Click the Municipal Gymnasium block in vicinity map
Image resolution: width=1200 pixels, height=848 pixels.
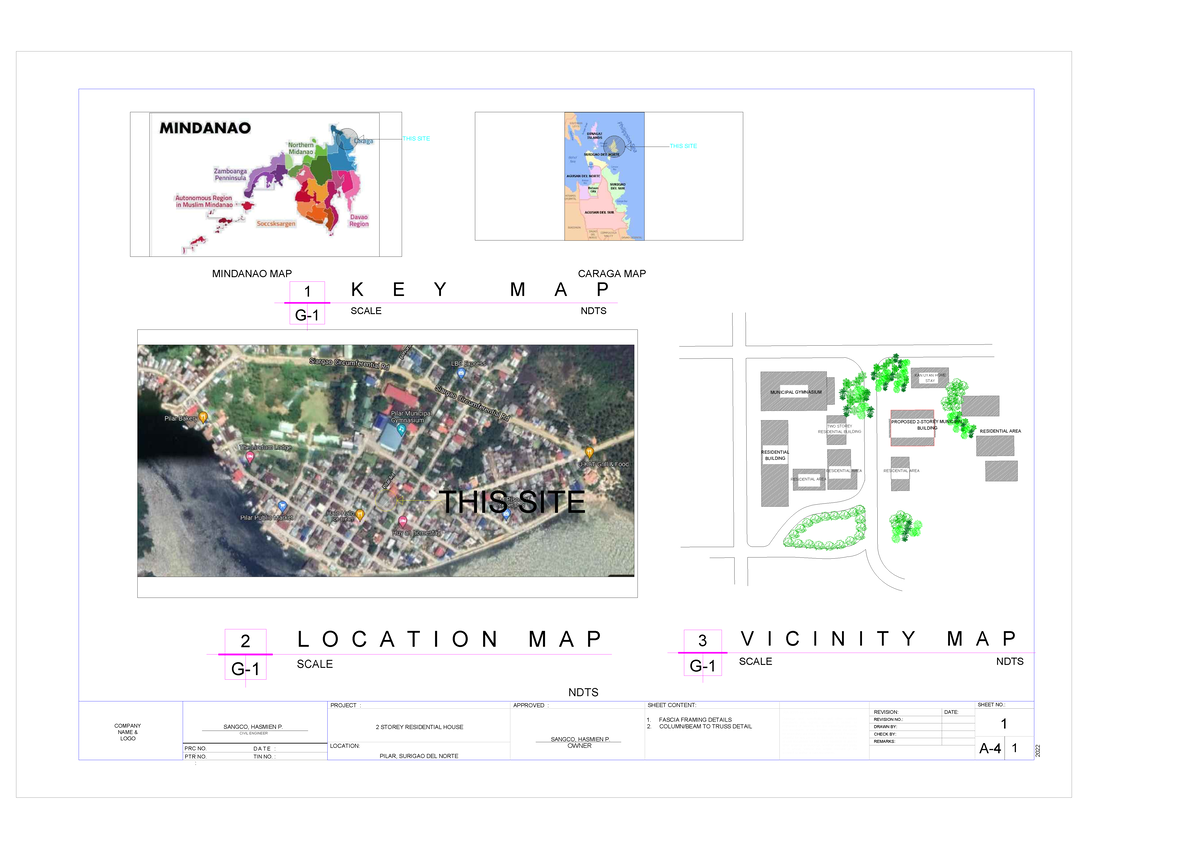click(x=795, y=391)
